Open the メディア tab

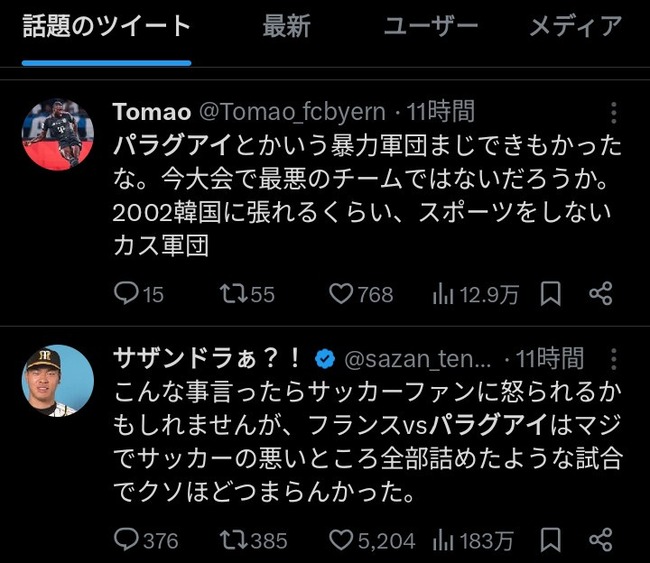tap(576, 26)
